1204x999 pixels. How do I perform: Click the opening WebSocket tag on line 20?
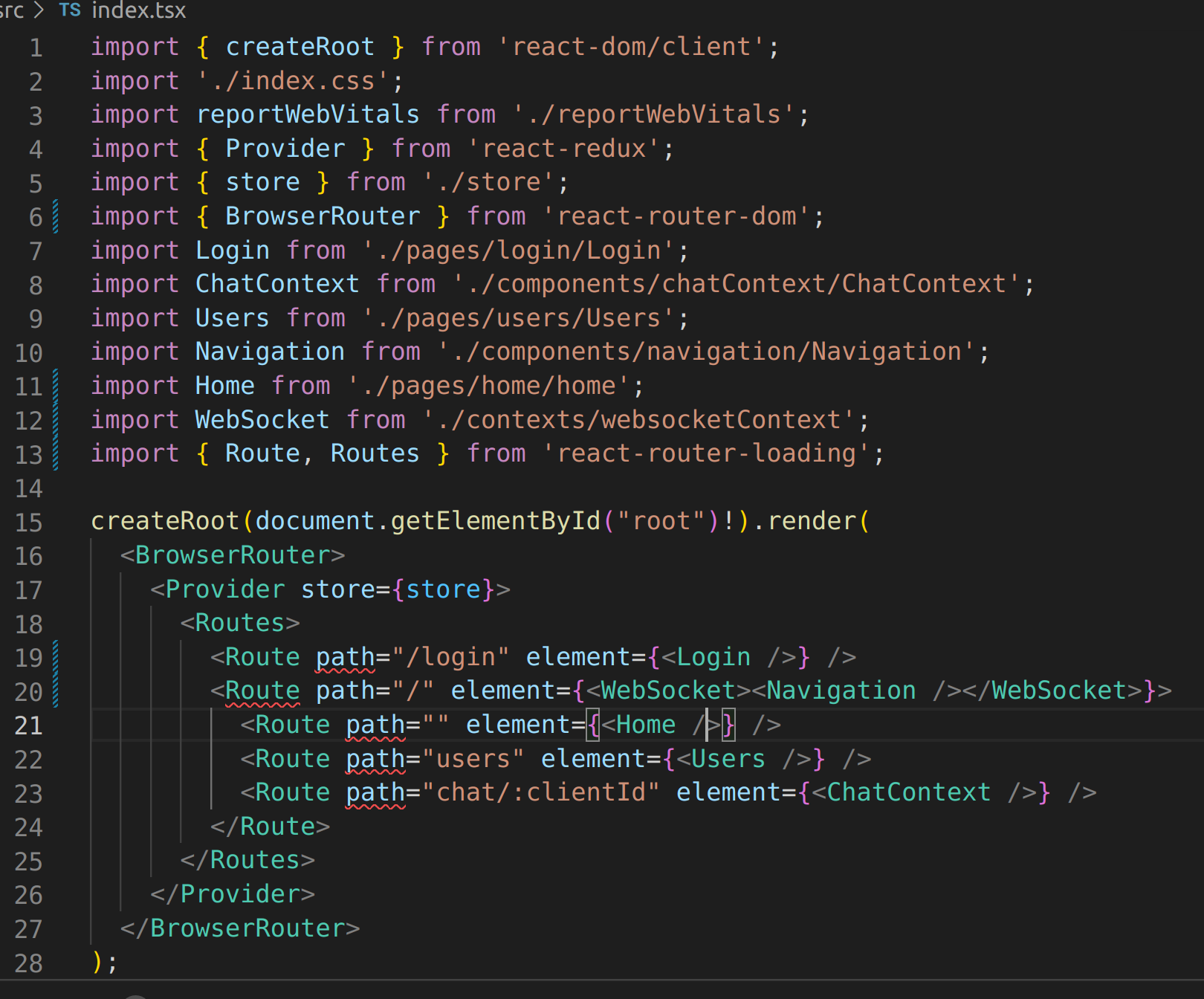669,691
